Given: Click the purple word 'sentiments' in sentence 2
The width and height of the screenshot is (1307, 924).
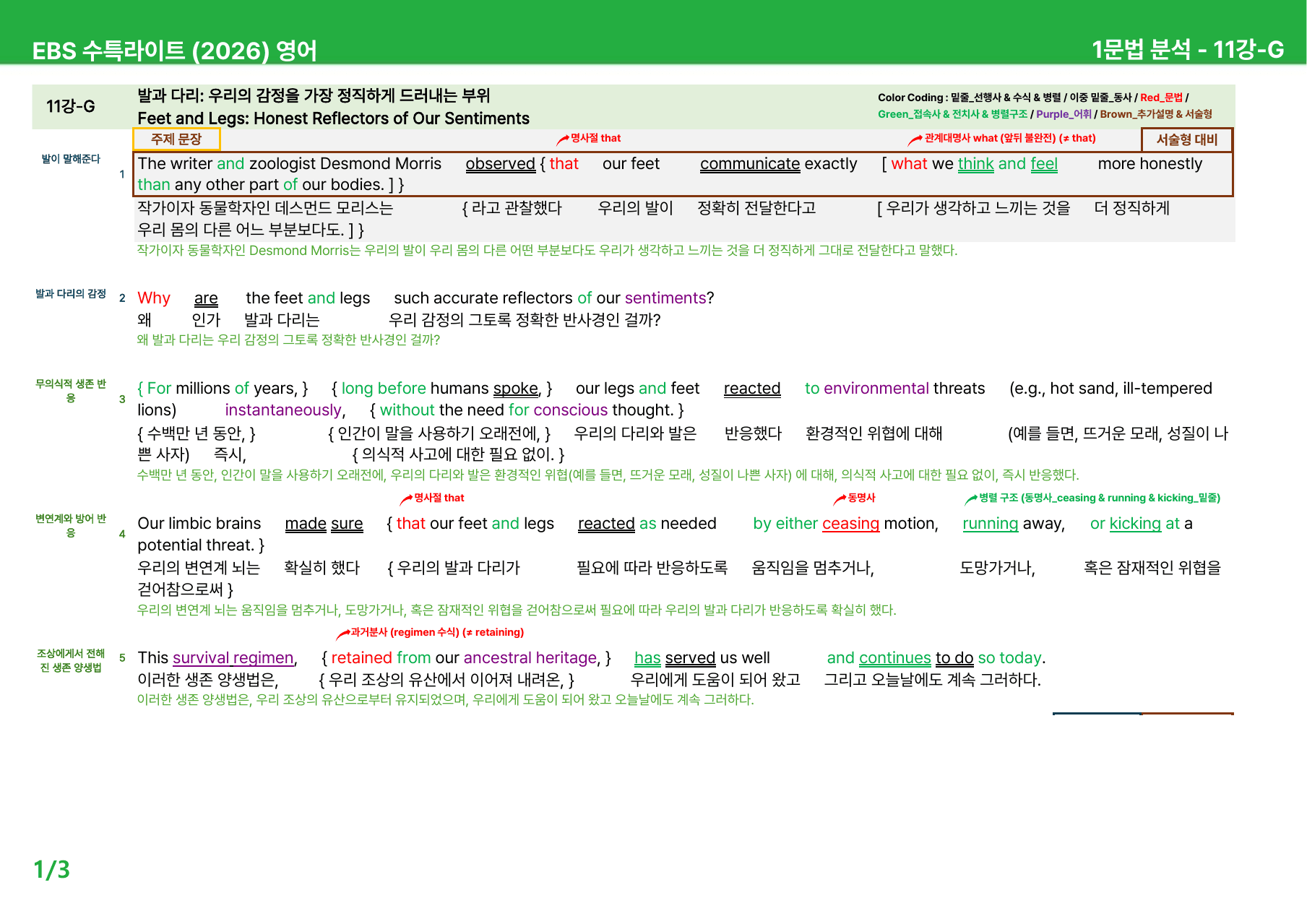Looking at the screenshot, I should tap(665, 298).
